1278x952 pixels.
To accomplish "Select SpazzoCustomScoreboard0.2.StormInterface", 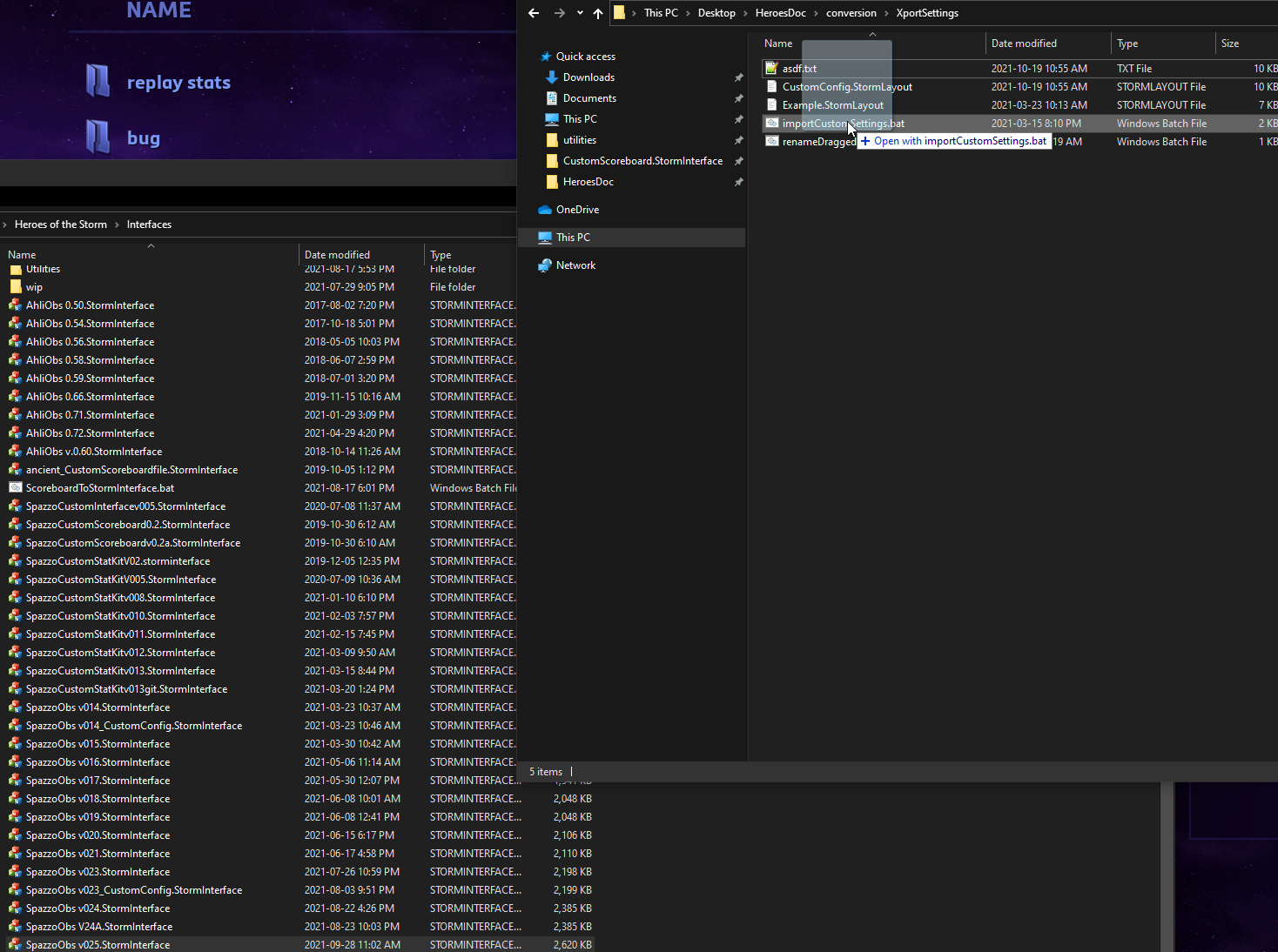I will pos(128,525).
